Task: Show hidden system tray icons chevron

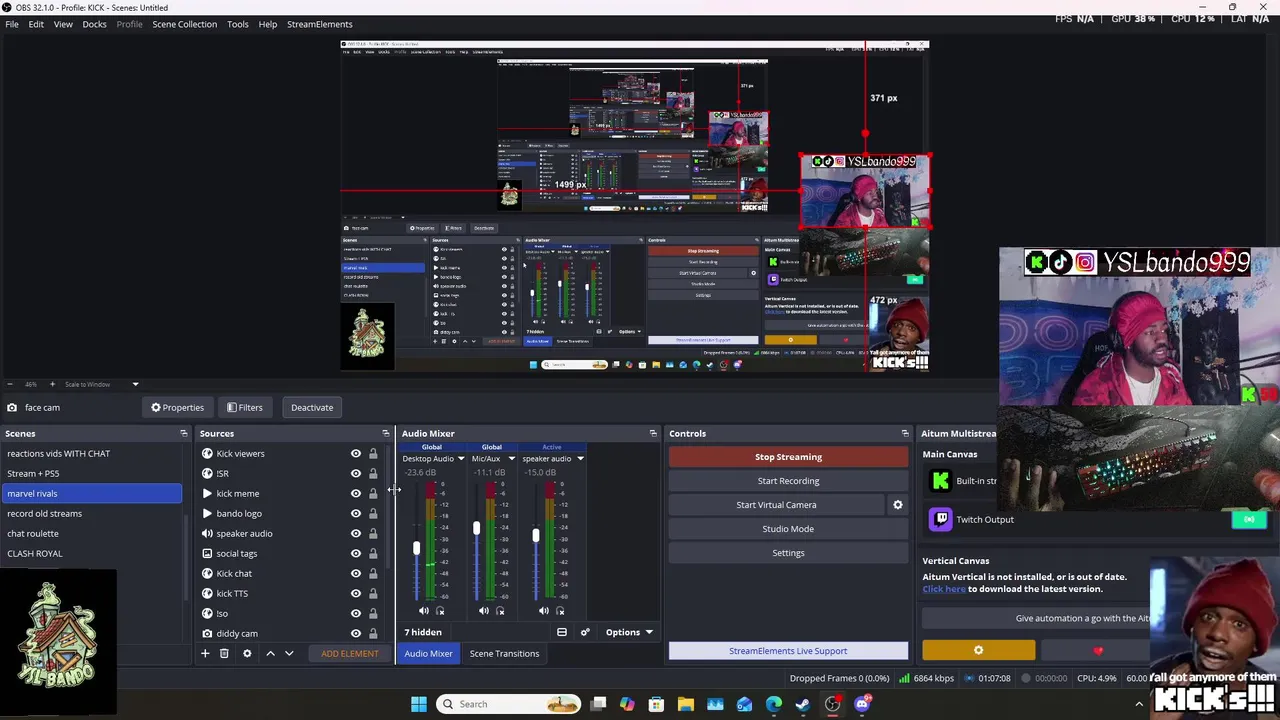Action: pyautogui.click(x=1139, y=704)
